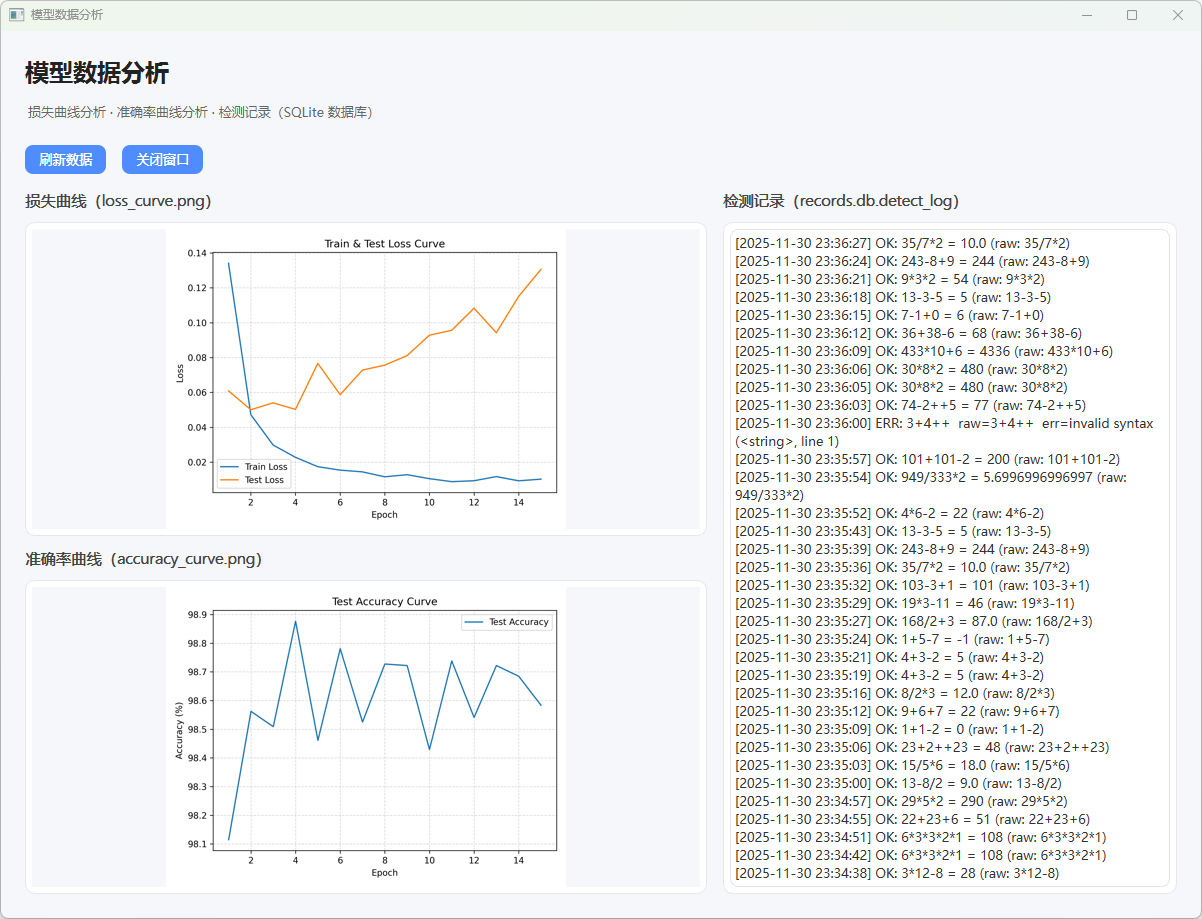Click the 3*12-8 = 28 log record

click(896, 873)
